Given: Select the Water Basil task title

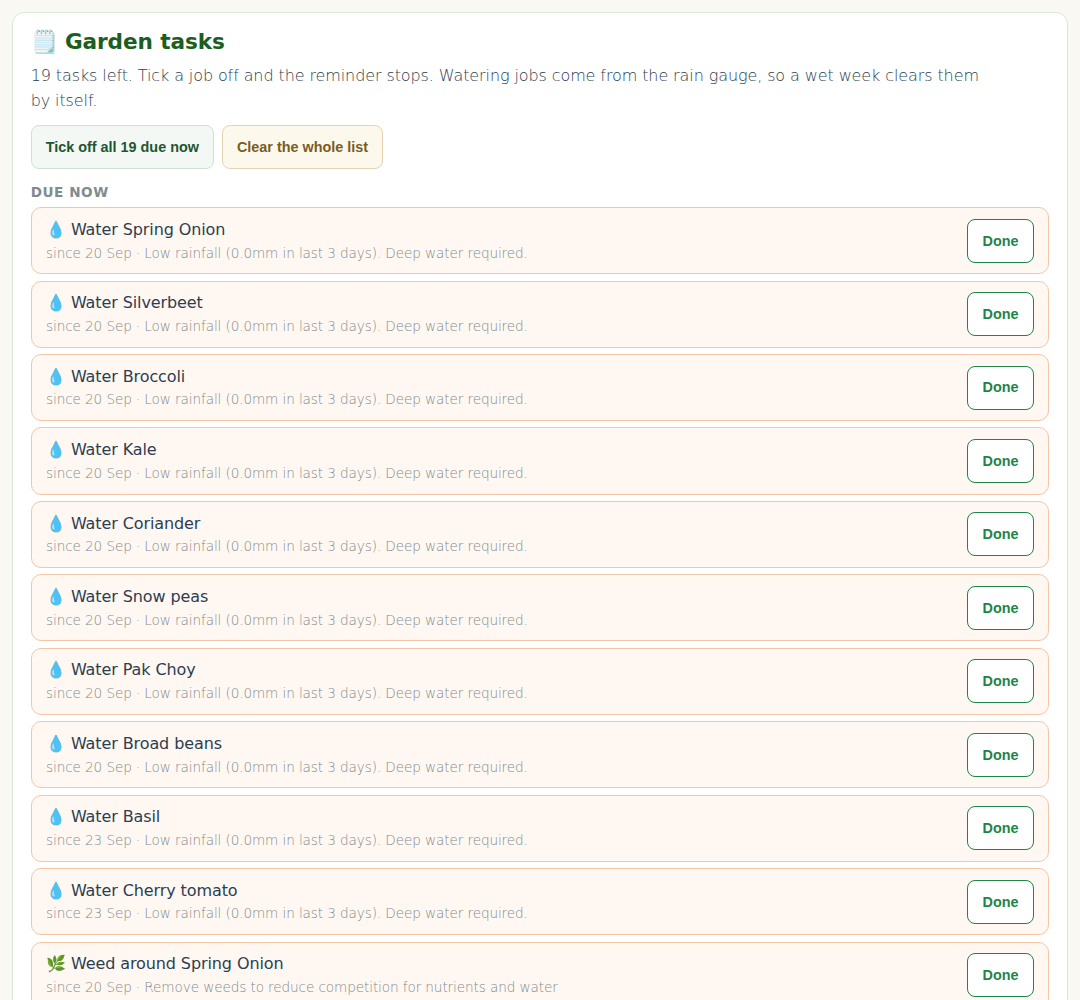Looking at the screenshot, I should tap(116, 817).
